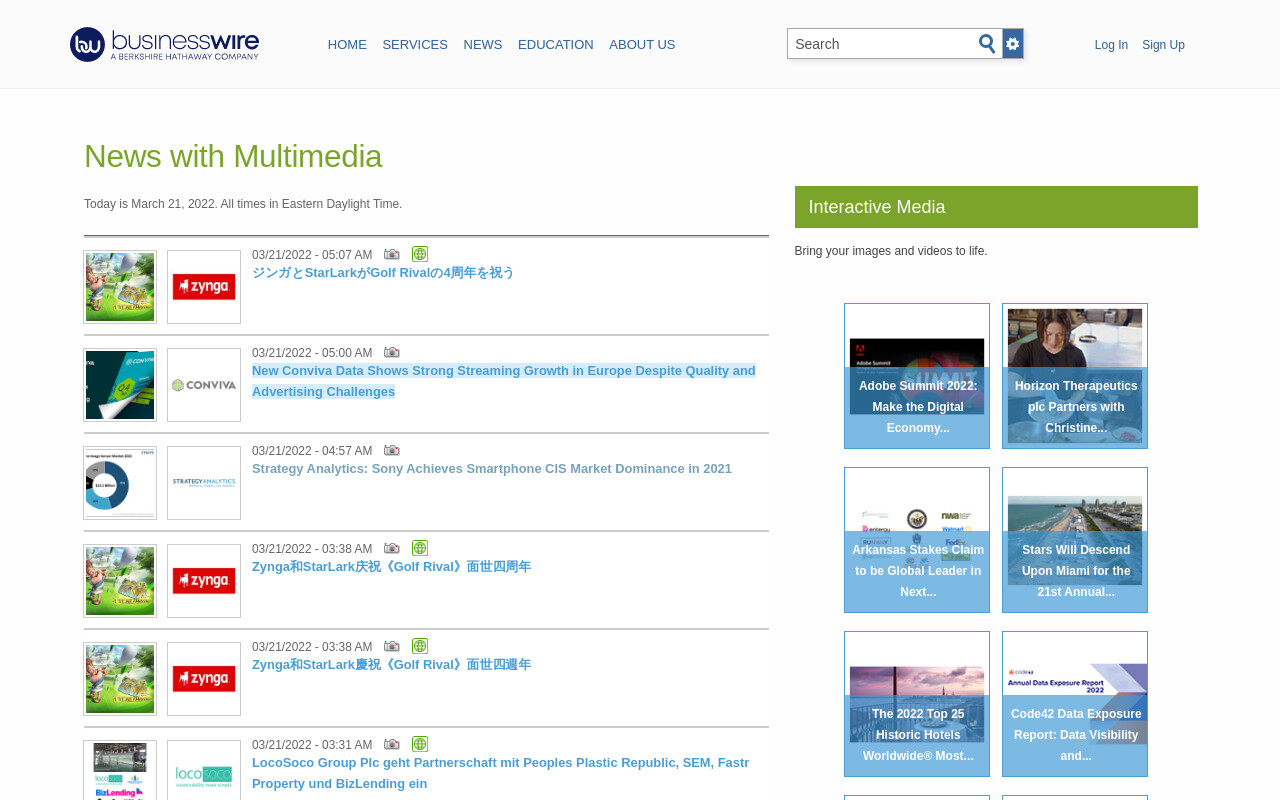Open the ABOUT US menu
1280x800 pixels.
click(x=642, y=45)
